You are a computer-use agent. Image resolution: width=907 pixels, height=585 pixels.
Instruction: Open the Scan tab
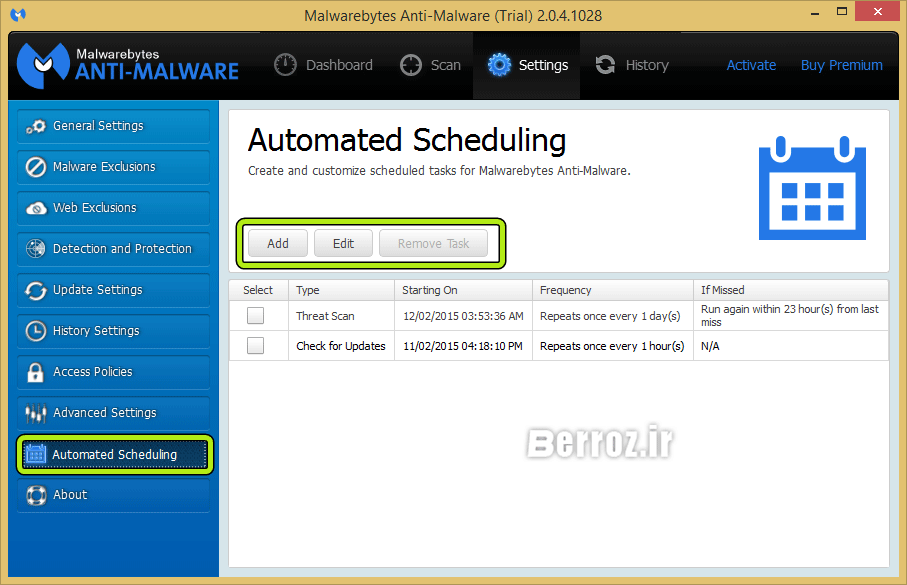tap(430, 65)
